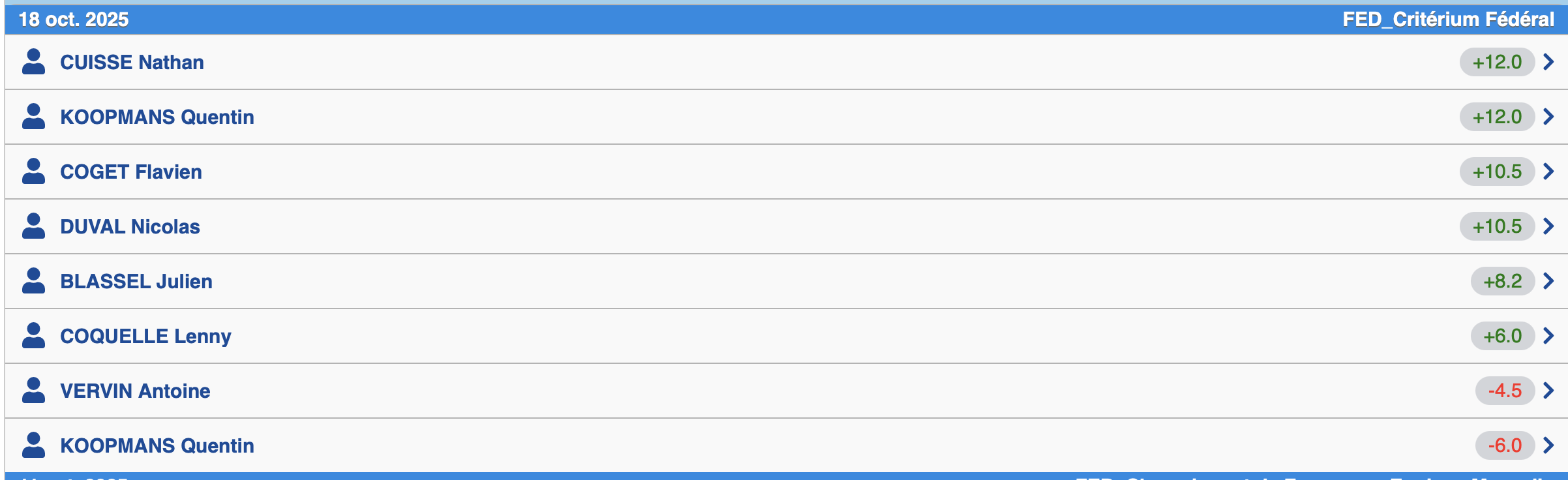Viewport: 1568px width, 480px height.
Task: Click person icon of KOOPMANS Quentin with -6.0
Action: pyautogui.click(x=33, y=445)
